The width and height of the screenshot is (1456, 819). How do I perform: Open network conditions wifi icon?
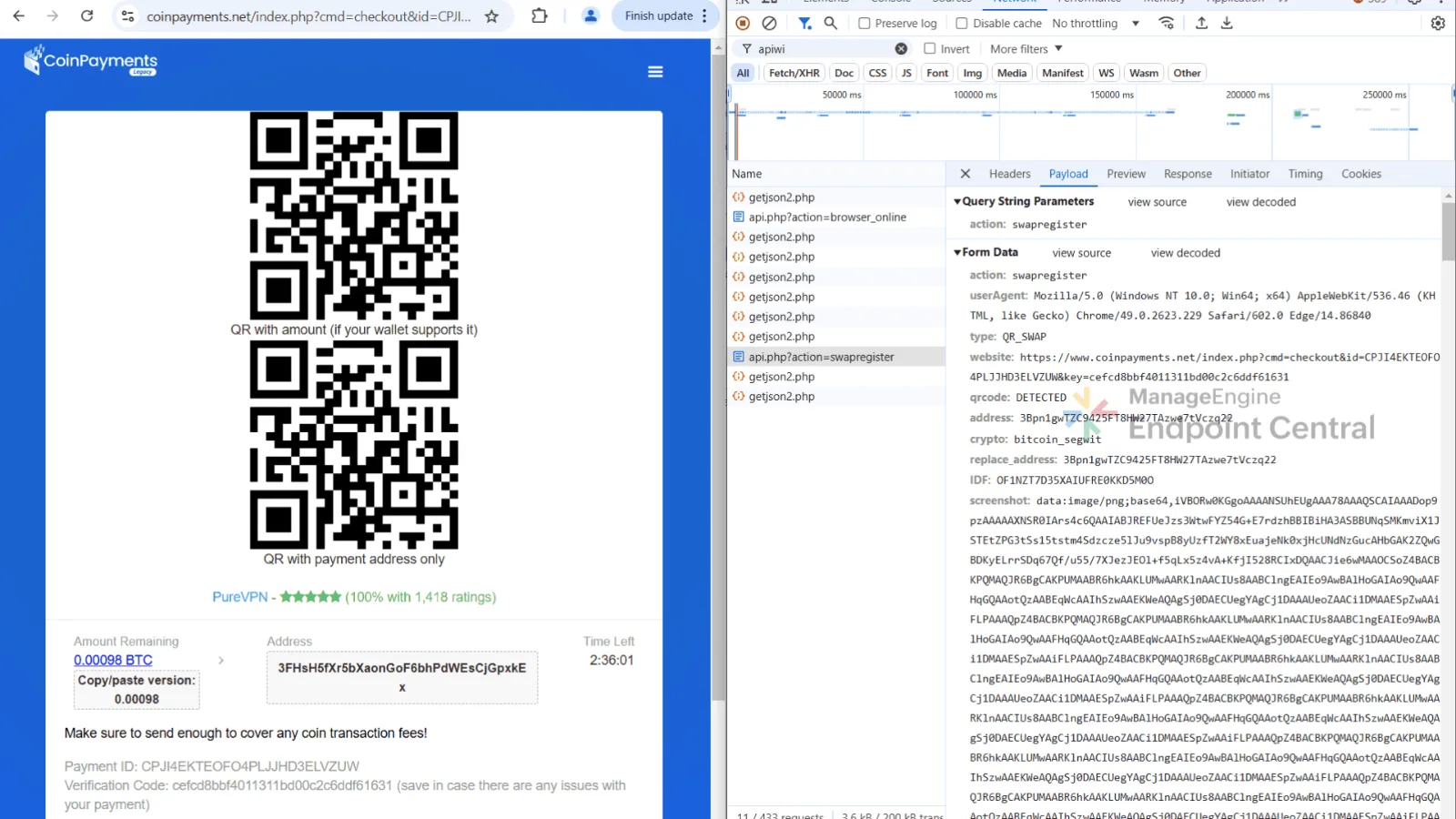click(1167, 24)
